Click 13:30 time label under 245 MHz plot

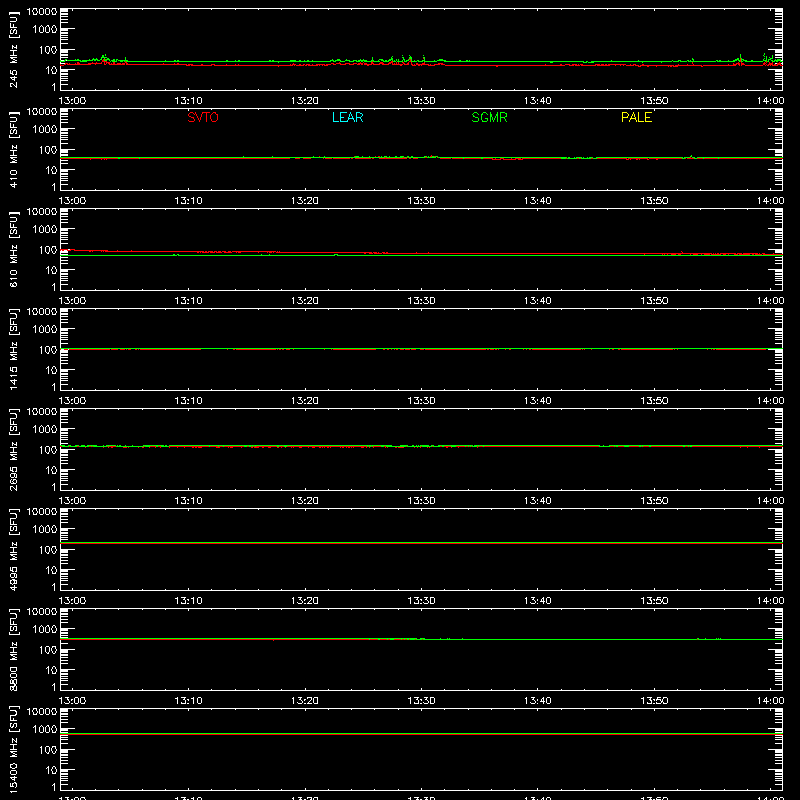point(421,101)
